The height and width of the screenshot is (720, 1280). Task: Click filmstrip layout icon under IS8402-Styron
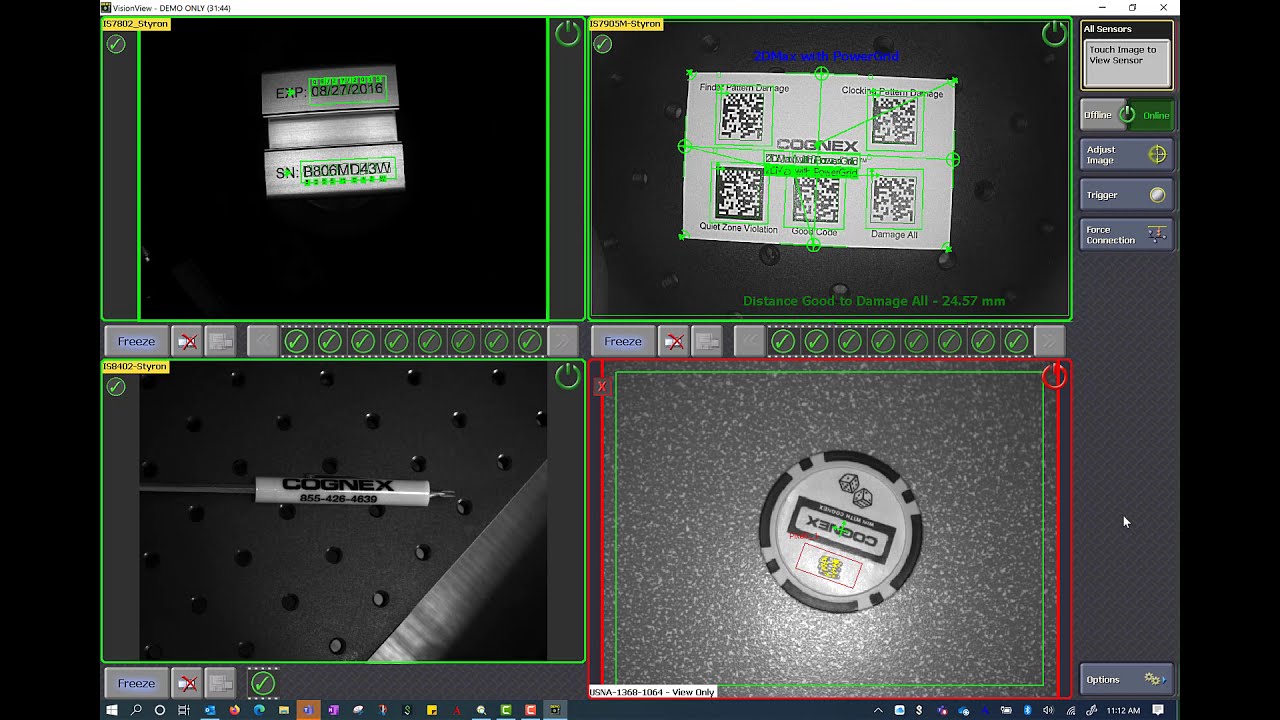[x=220, y=683]
